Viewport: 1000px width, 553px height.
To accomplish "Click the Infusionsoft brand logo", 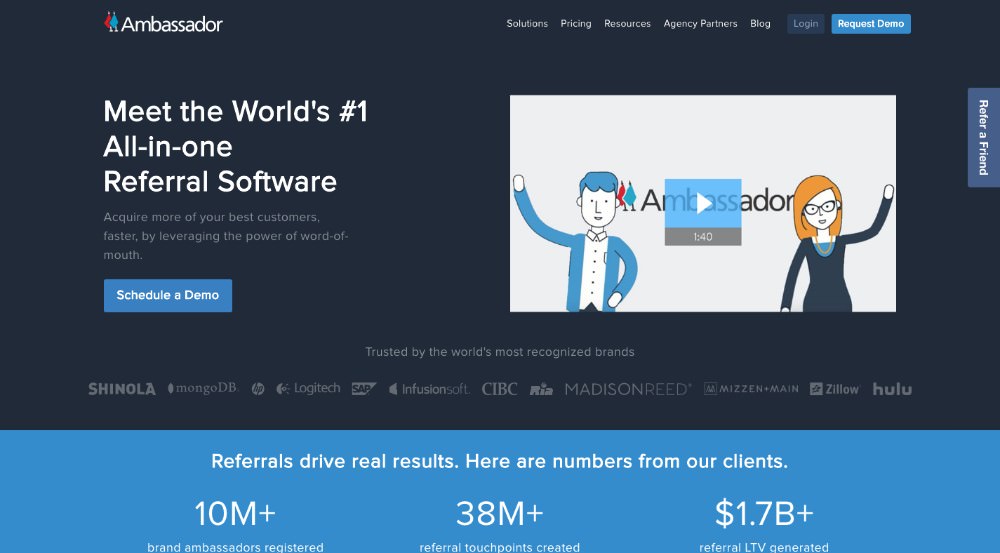I will [429, 389].
